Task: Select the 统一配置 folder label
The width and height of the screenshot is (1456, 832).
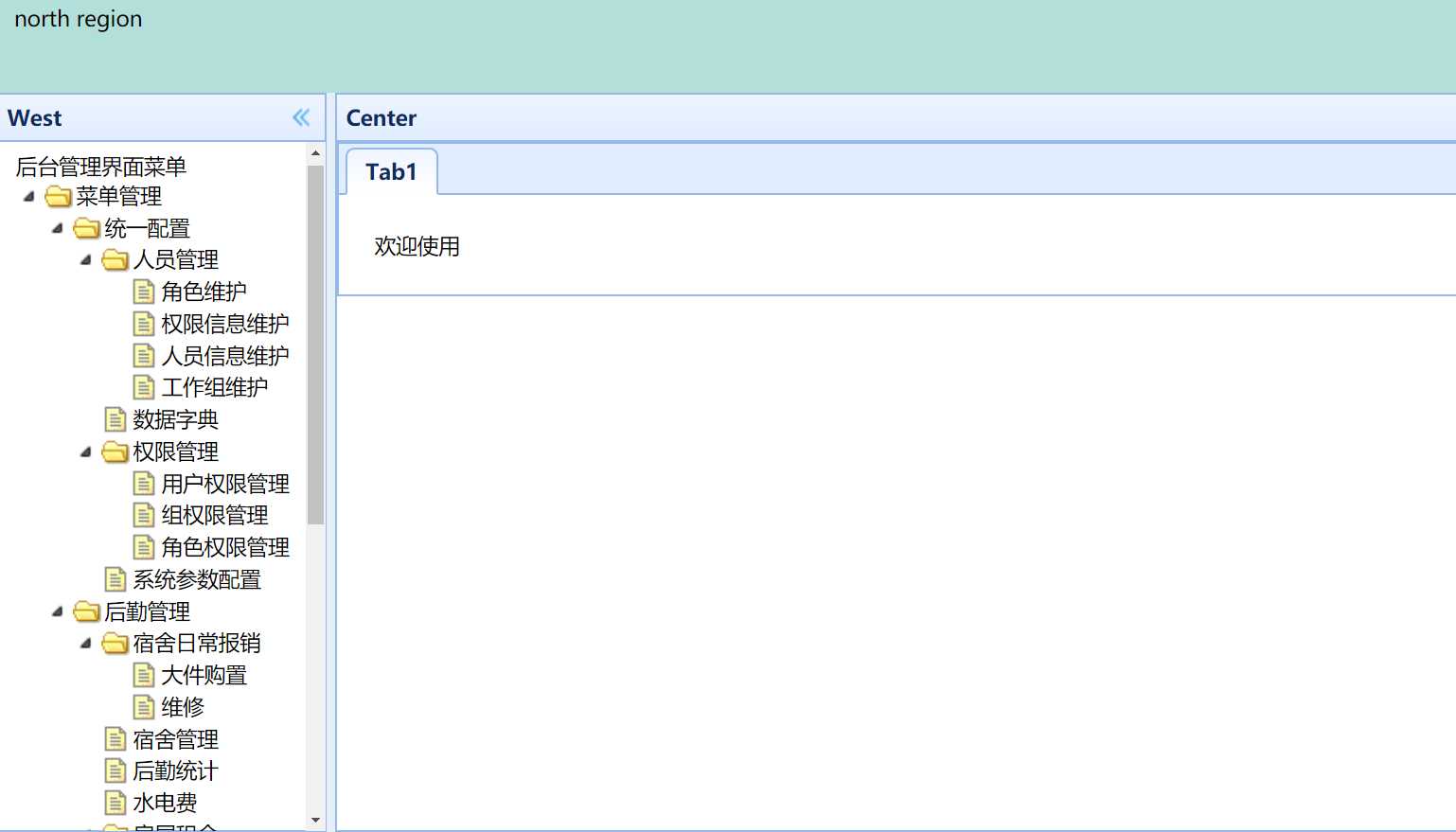Action: coord(147,228)
